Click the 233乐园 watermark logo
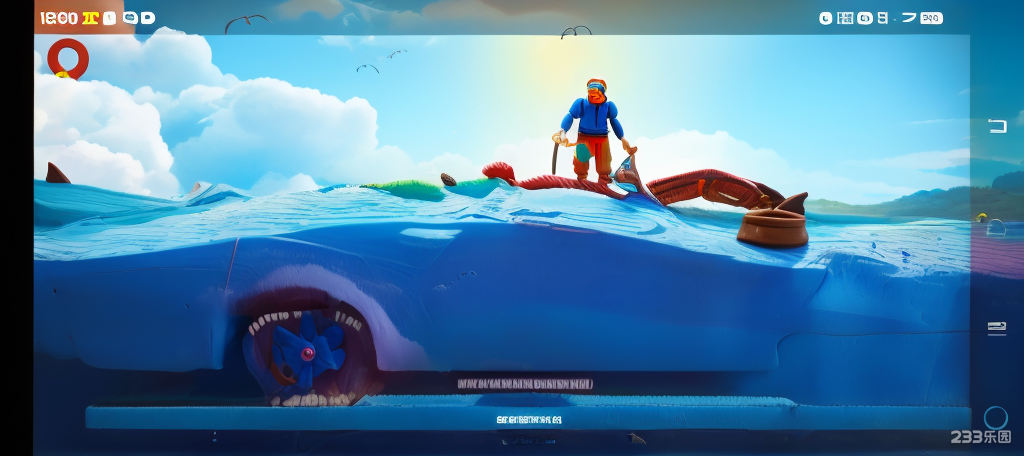The height and width of the screenshot is (456, 1024). [980, 437]
